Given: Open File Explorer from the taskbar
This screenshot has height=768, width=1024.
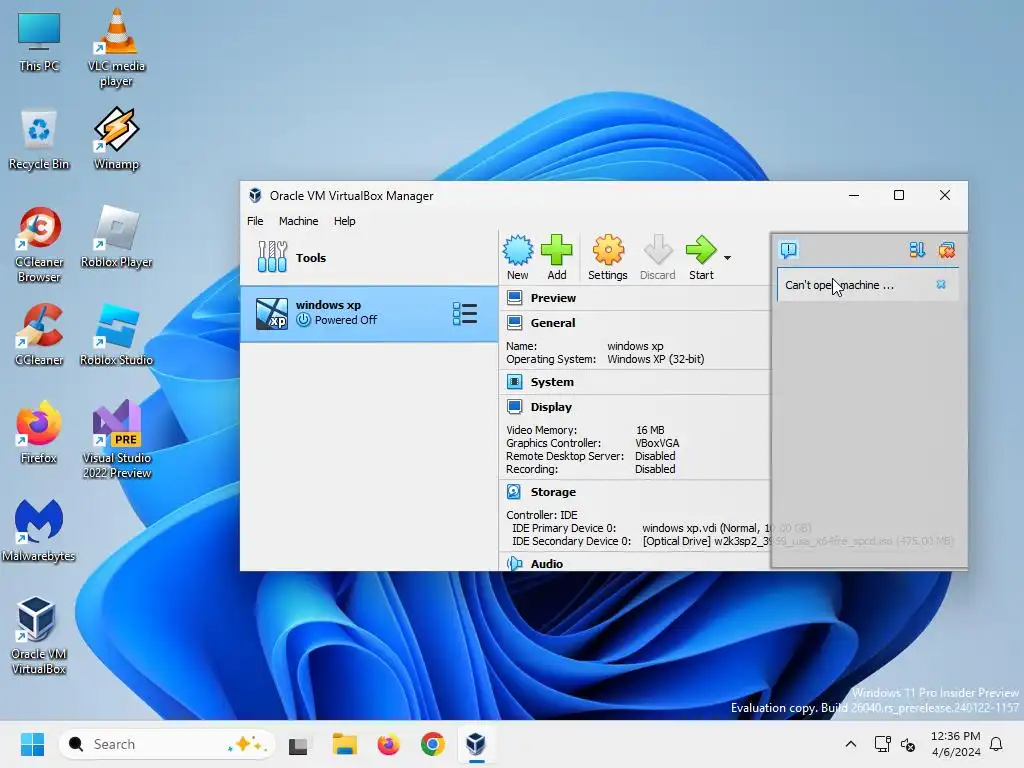Looking at the screenshot, I should click(344, 744).
